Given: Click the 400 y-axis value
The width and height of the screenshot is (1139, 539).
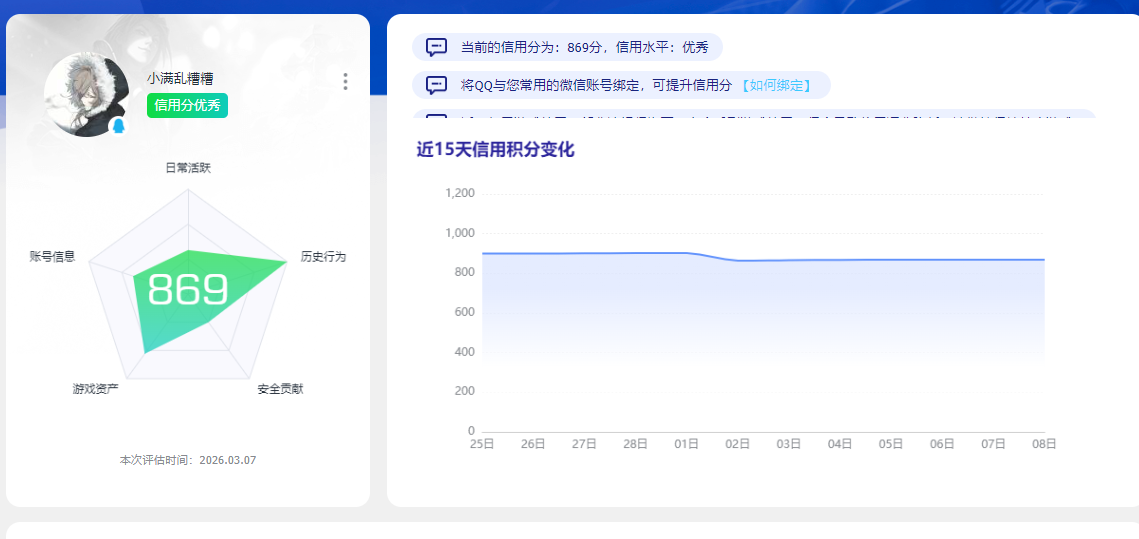Looking at the screenshot, I should pos(465,352).
